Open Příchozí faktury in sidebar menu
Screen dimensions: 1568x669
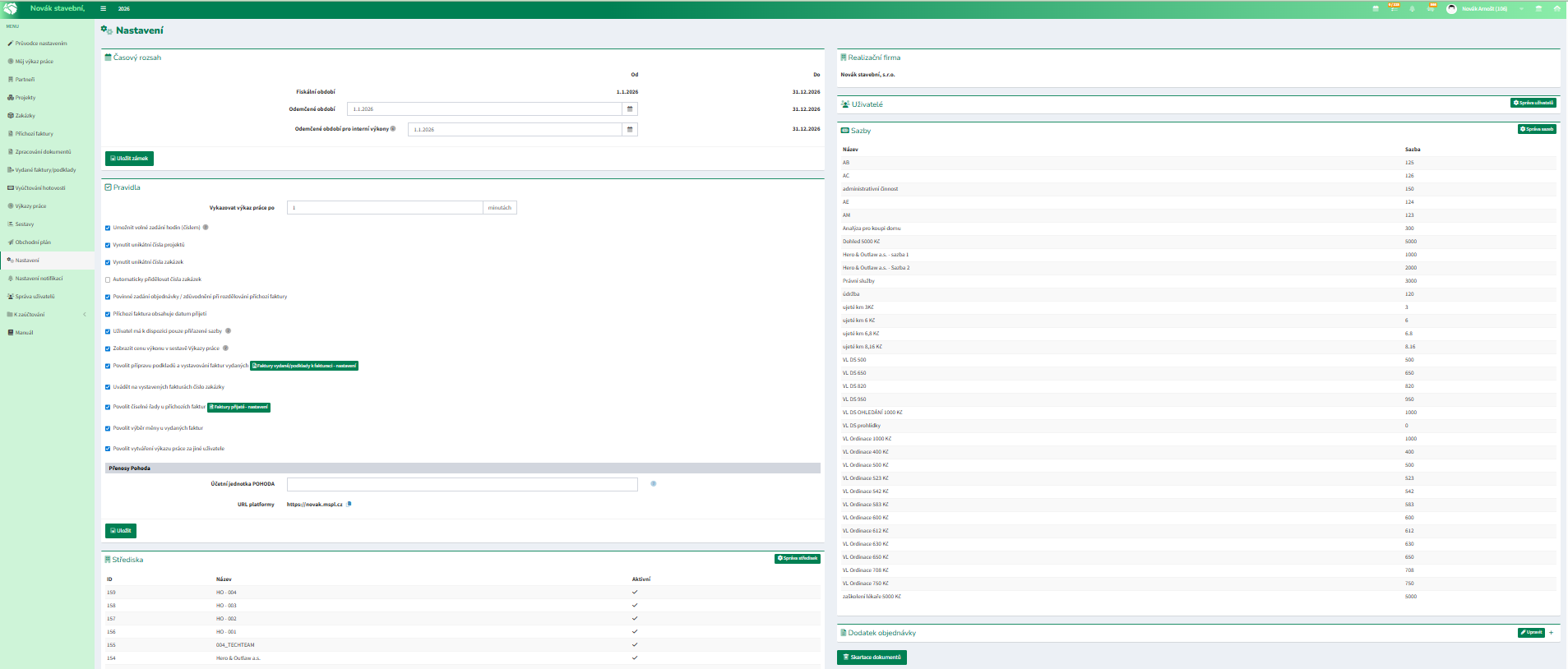[34, 134]
